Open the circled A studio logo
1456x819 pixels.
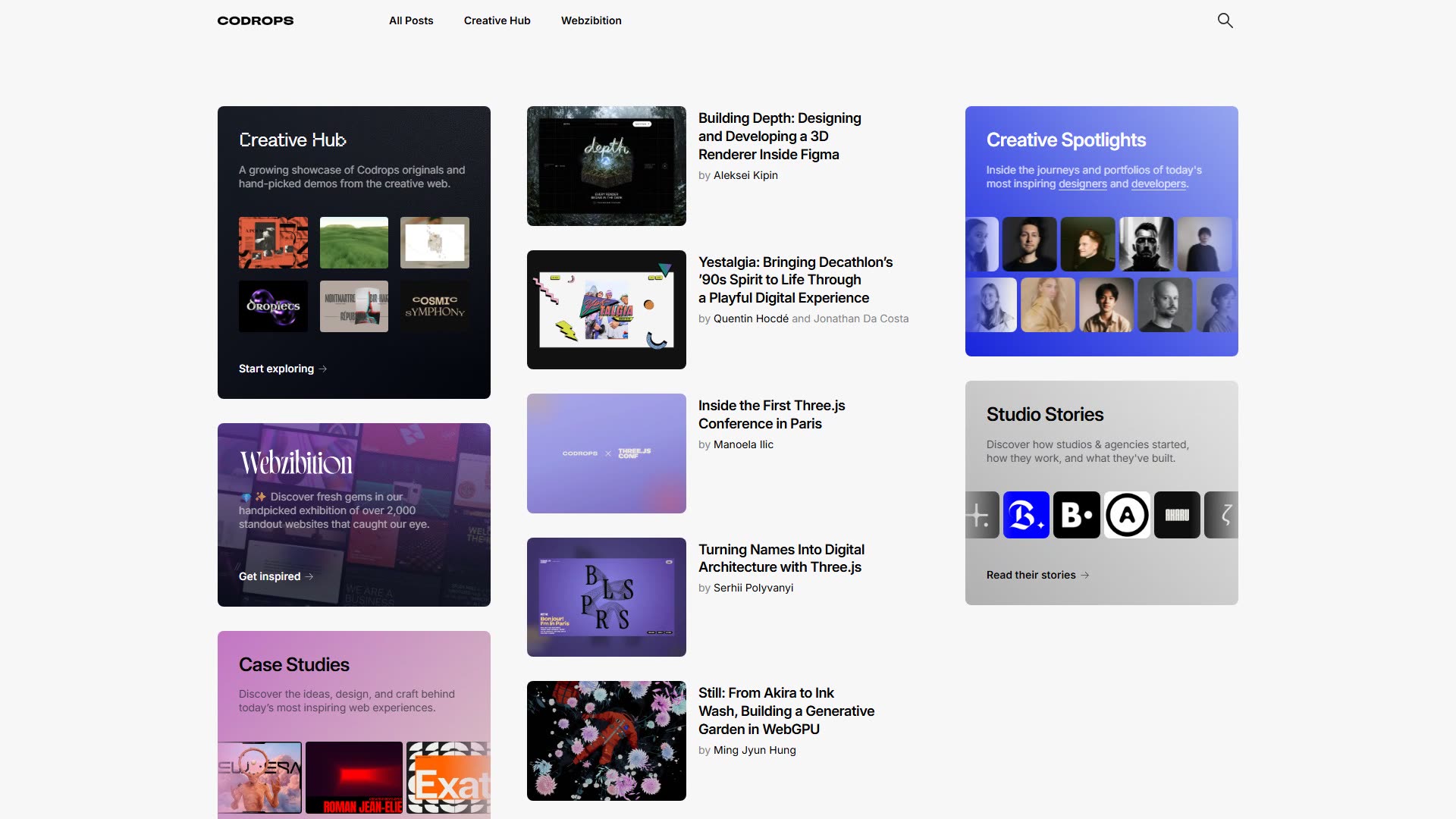1127,515
